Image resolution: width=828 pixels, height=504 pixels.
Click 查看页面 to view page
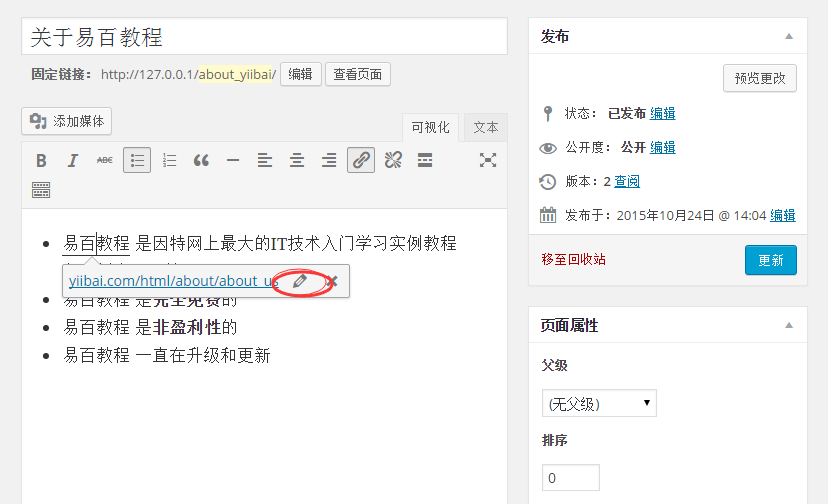[357, 74]
